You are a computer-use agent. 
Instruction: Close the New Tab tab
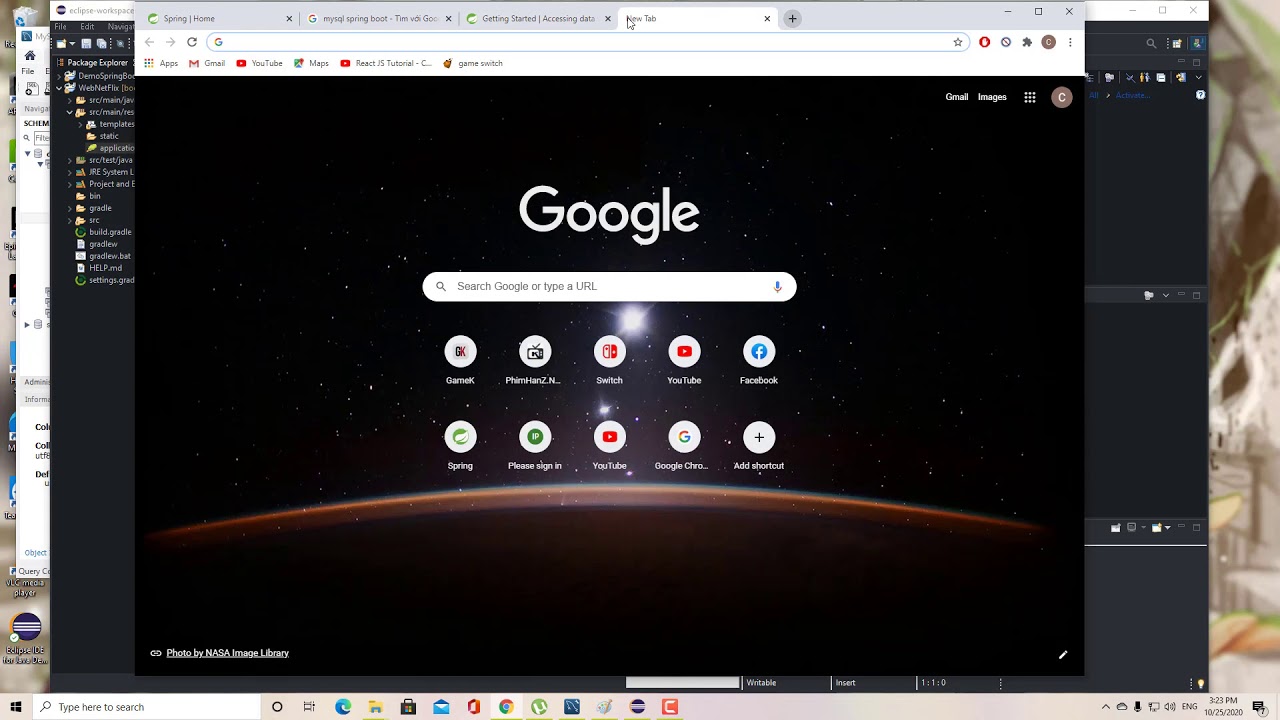767,18
